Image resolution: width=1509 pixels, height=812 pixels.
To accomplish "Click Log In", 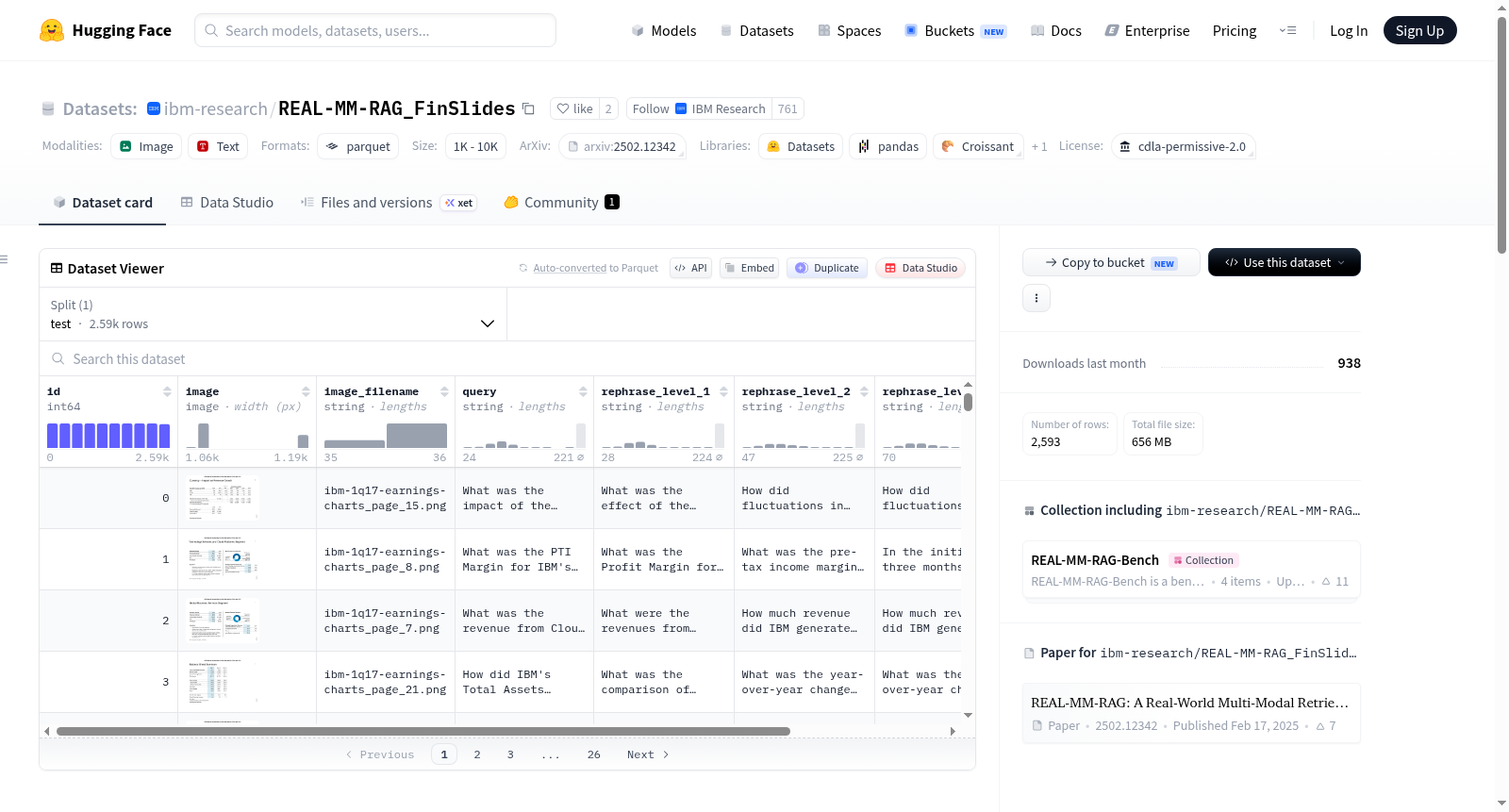I will [x=1349, y=30].
